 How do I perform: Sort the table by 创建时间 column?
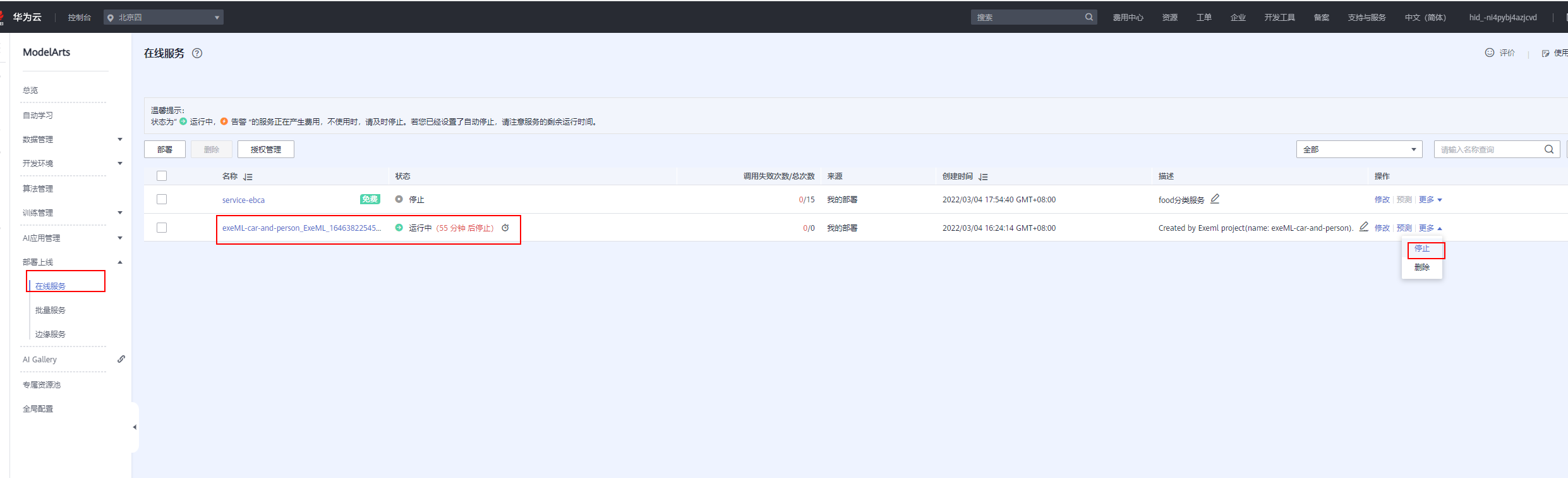(x=983, y=177)
